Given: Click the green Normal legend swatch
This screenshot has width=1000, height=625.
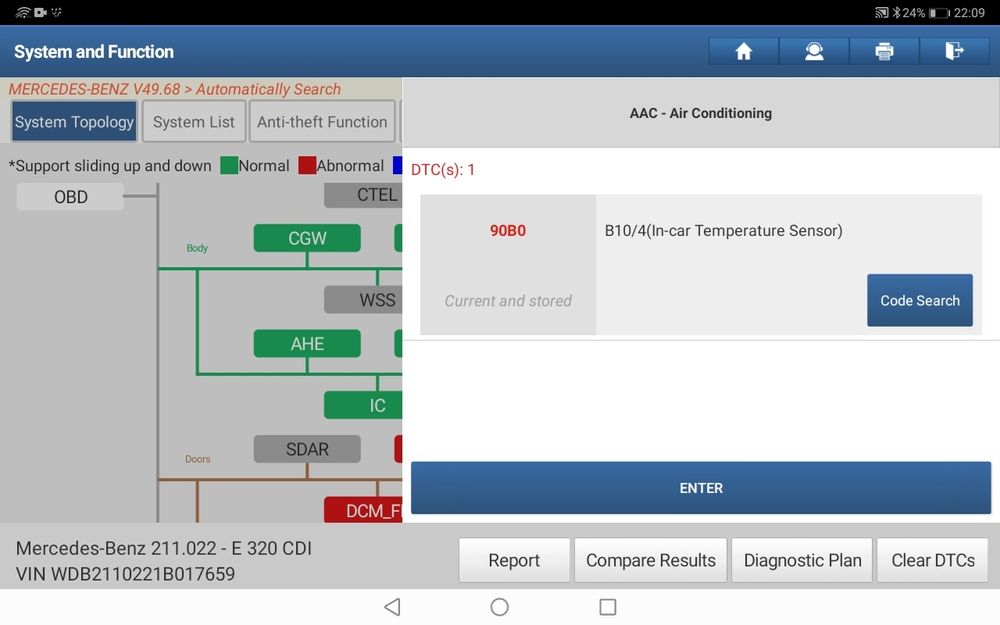Looking at the screenshot, I should (x=229, y=166).
